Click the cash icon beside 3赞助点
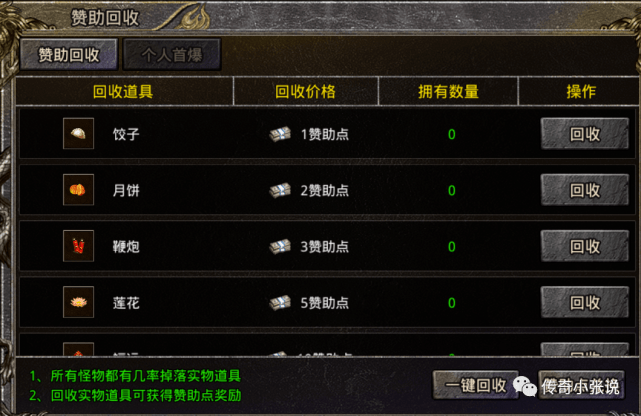The height and width of the screenshot is (416, 641). 280,246
